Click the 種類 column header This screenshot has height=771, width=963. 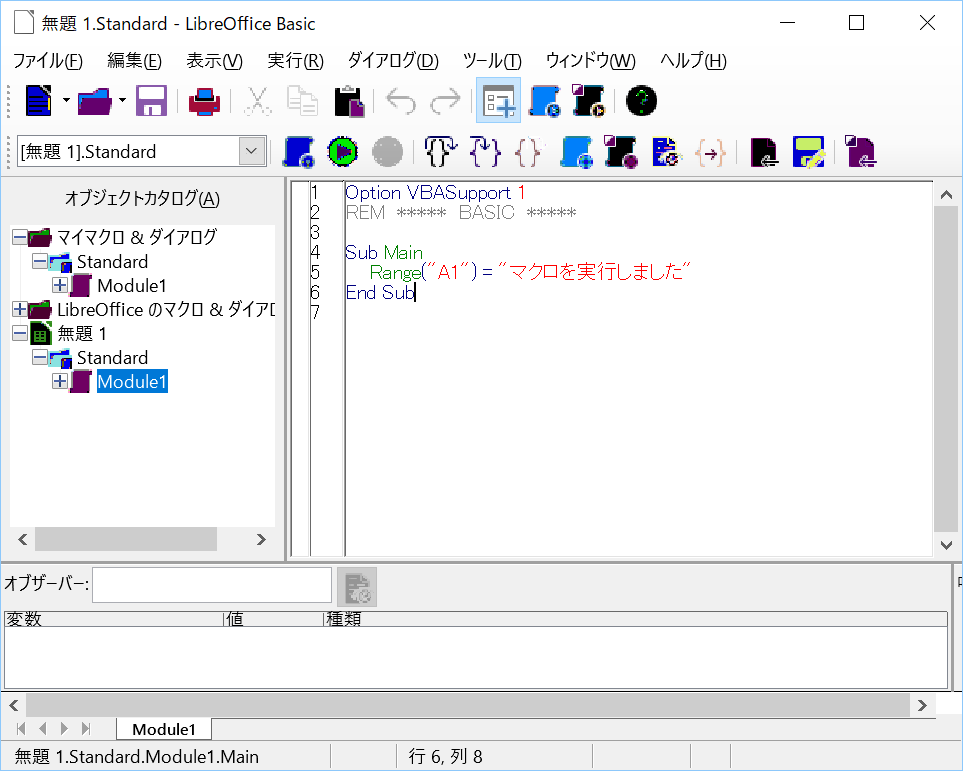636,619
